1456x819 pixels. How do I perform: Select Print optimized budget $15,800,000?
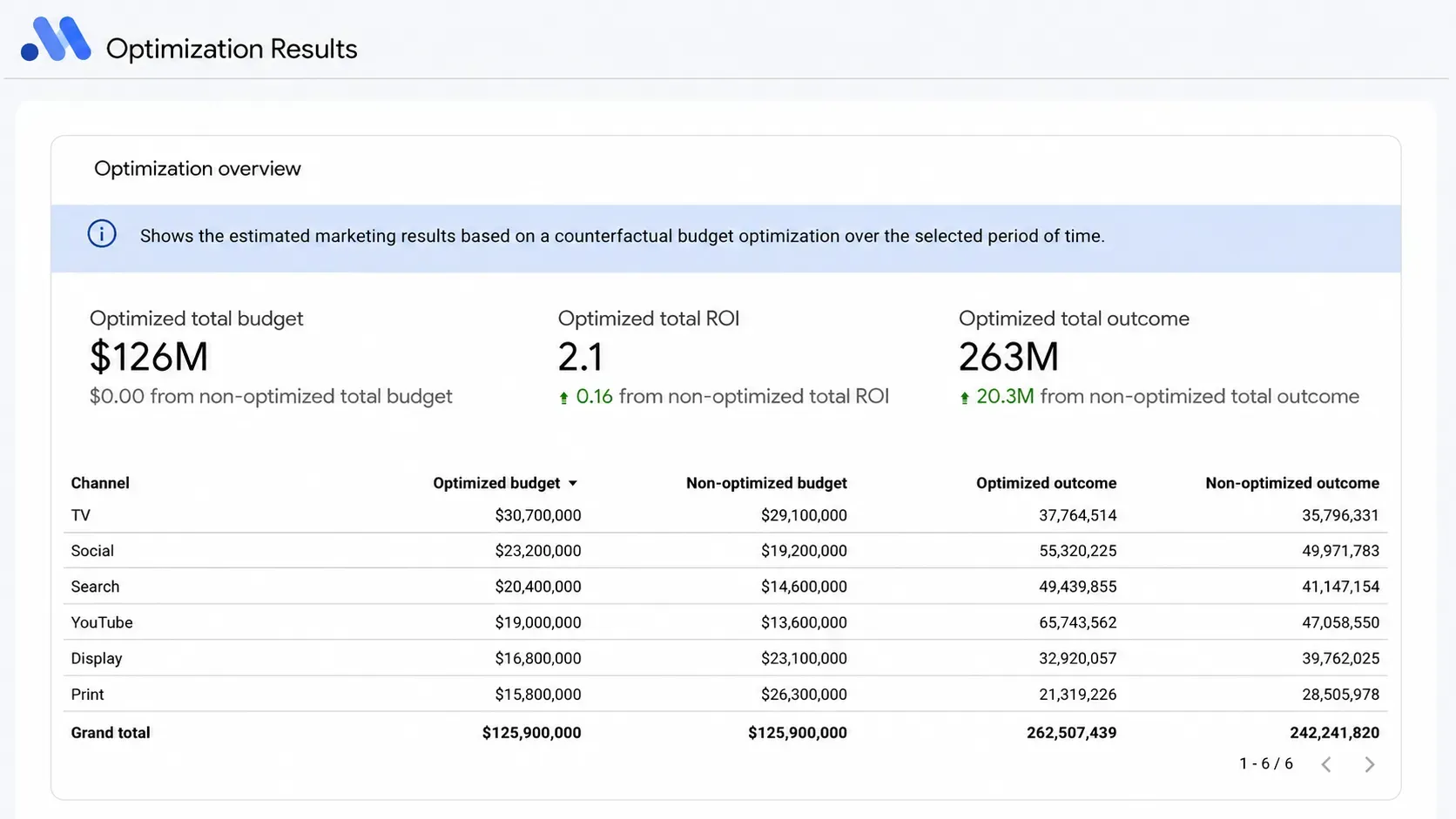pos(538,695)
